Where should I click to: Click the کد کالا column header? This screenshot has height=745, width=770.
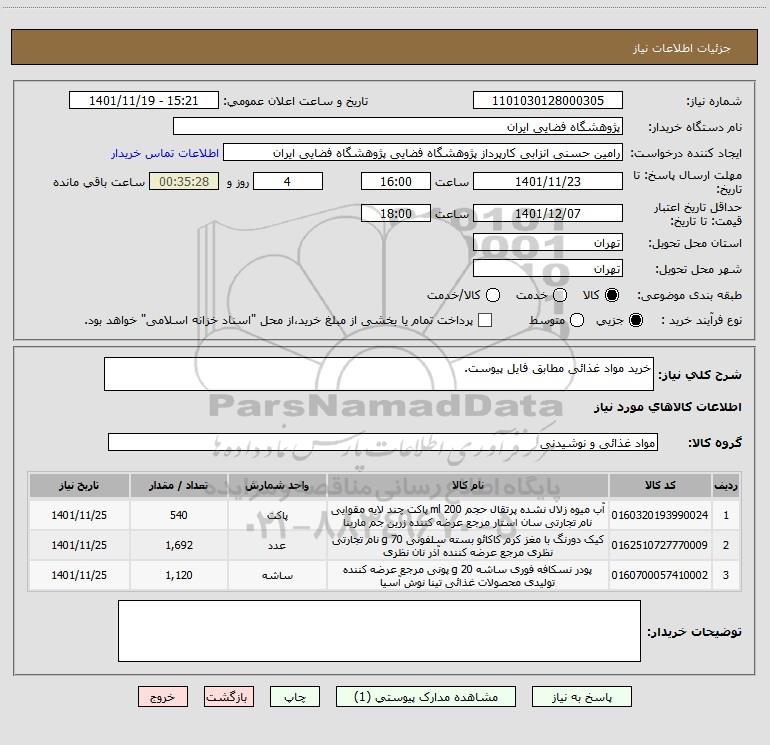tap(660, 485)
